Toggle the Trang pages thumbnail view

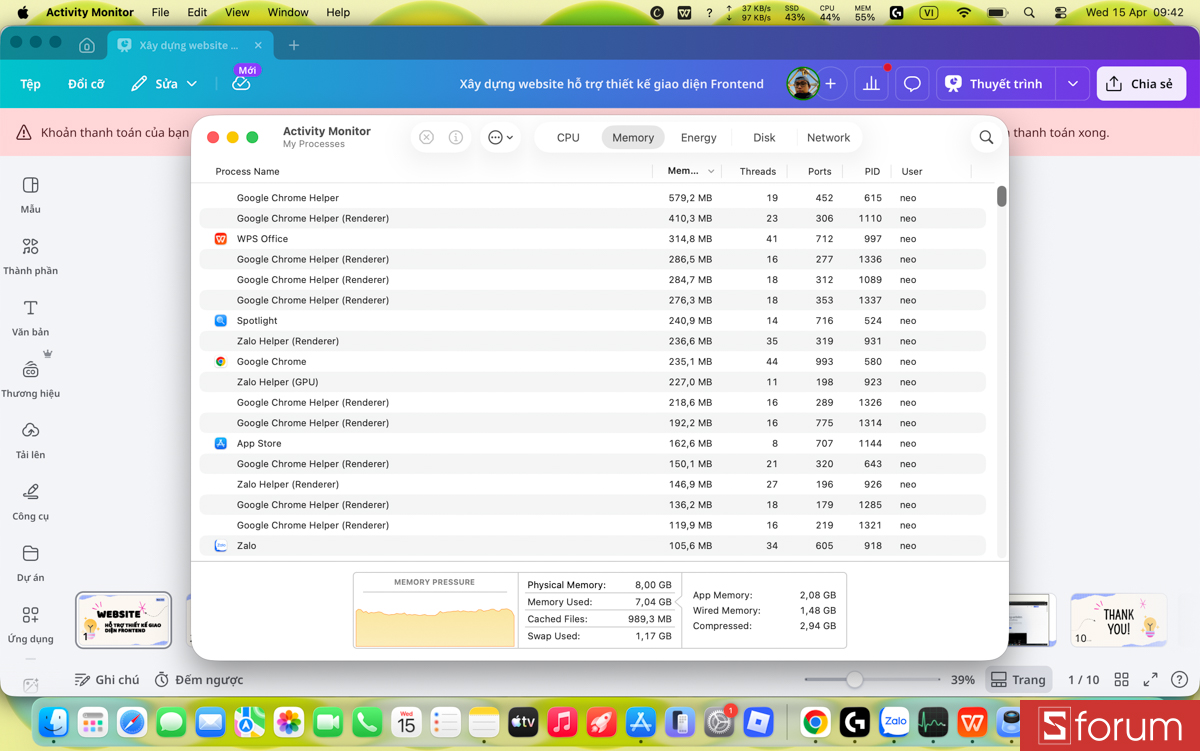1018,680
